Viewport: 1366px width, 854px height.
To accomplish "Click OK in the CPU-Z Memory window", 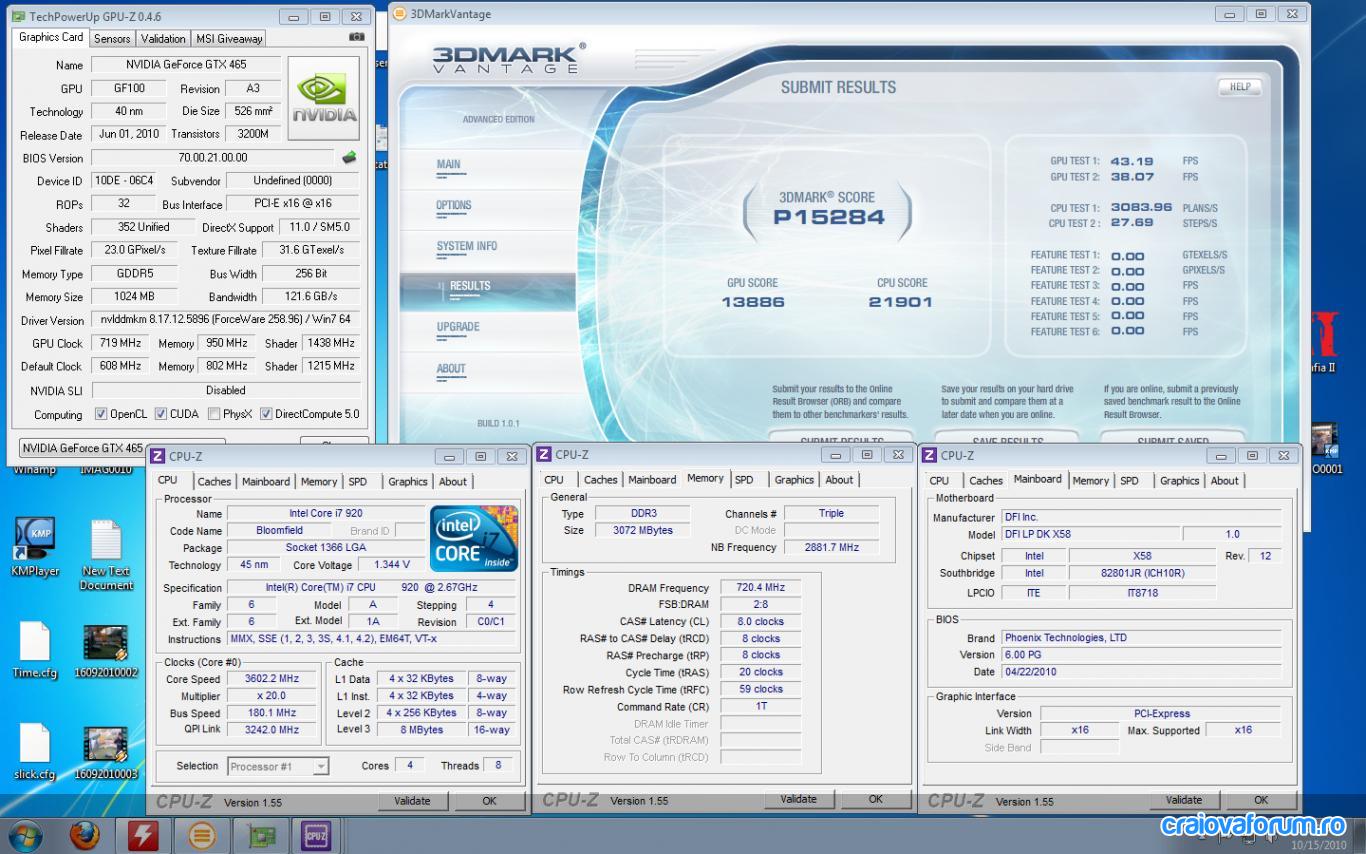I will click(x=875, y=799).
